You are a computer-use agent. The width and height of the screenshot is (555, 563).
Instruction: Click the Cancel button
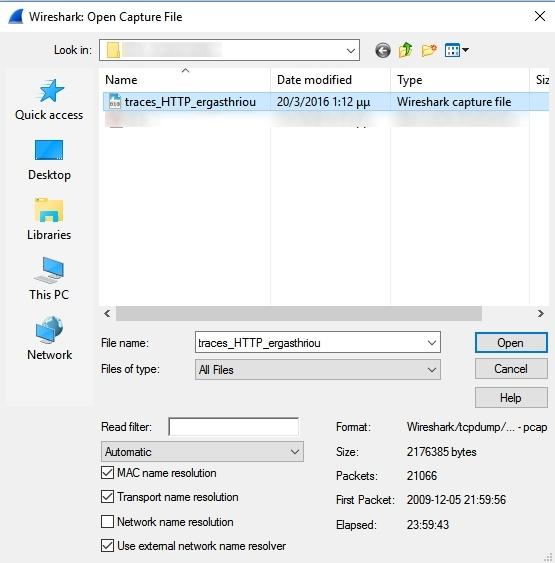(511, 369)
